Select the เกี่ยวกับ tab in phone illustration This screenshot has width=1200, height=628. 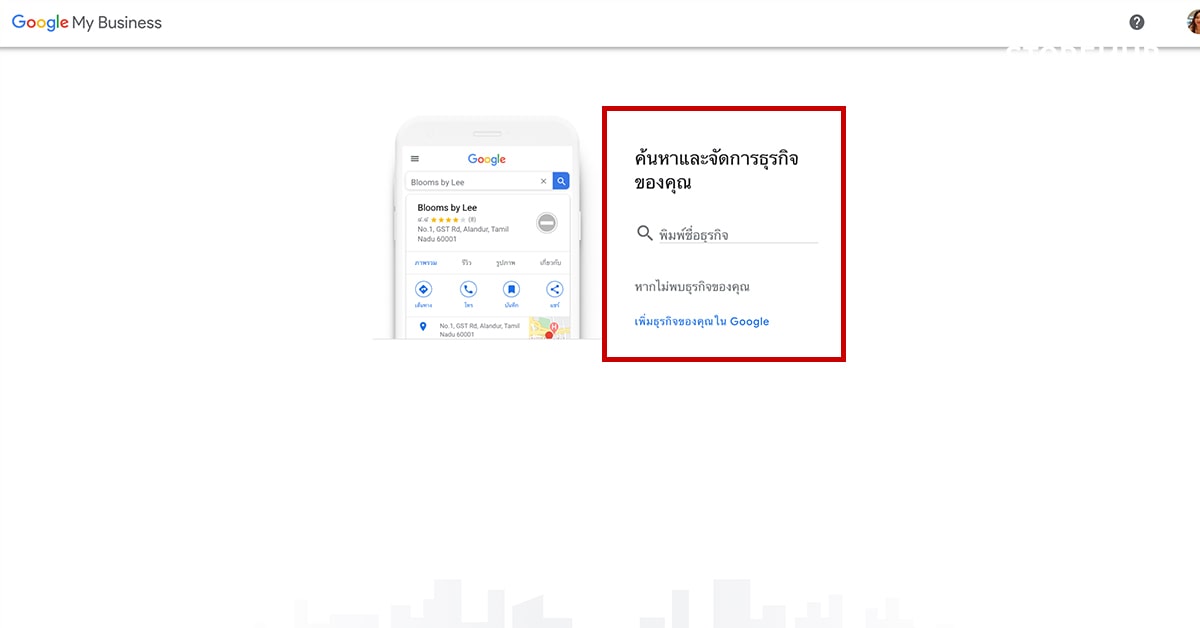click(x=550, y=263)
